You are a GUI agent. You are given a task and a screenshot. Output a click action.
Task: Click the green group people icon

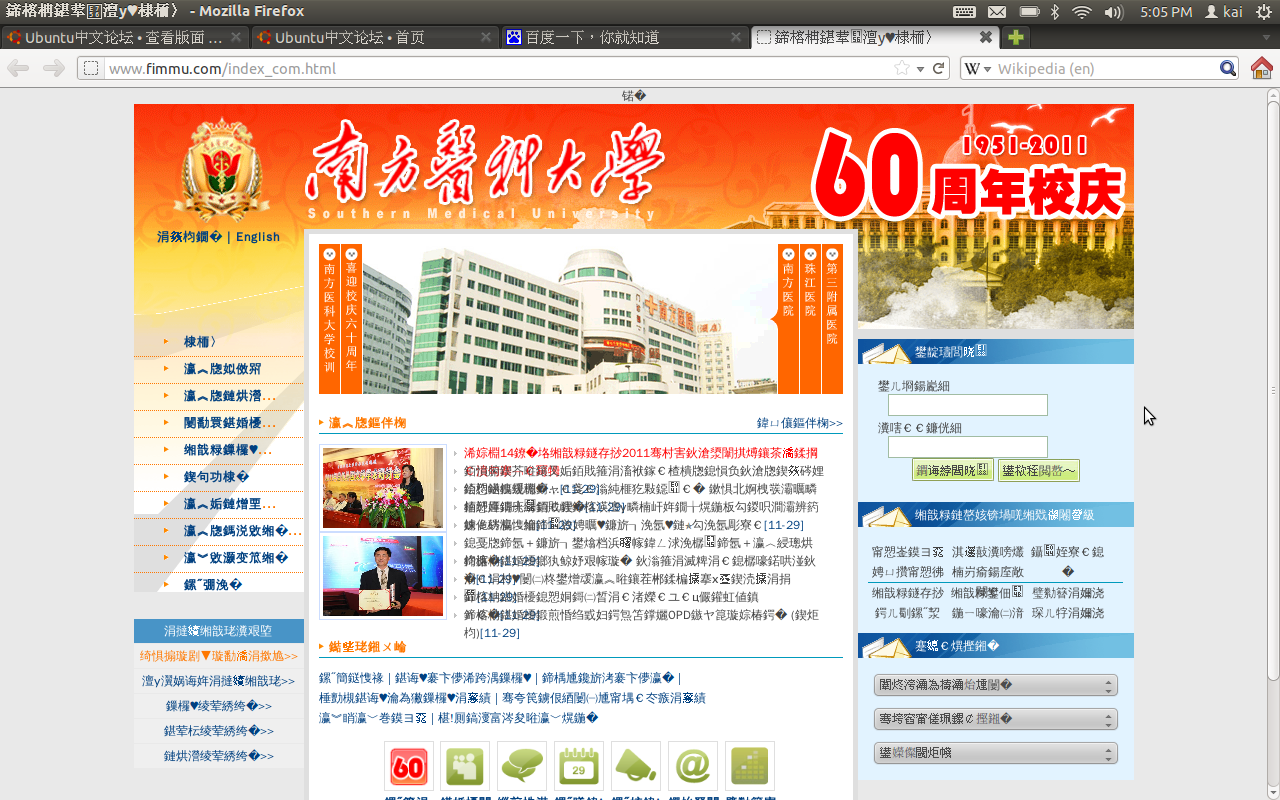[466, 766]
